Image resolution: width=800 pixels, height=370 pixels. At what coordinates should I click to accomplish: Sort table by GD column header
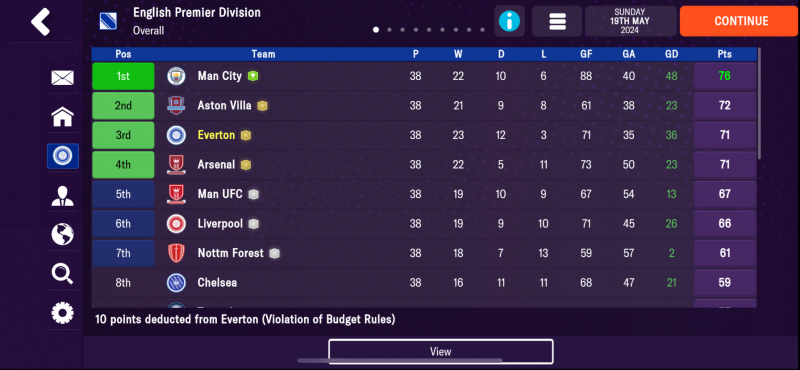tap(671, 54)
